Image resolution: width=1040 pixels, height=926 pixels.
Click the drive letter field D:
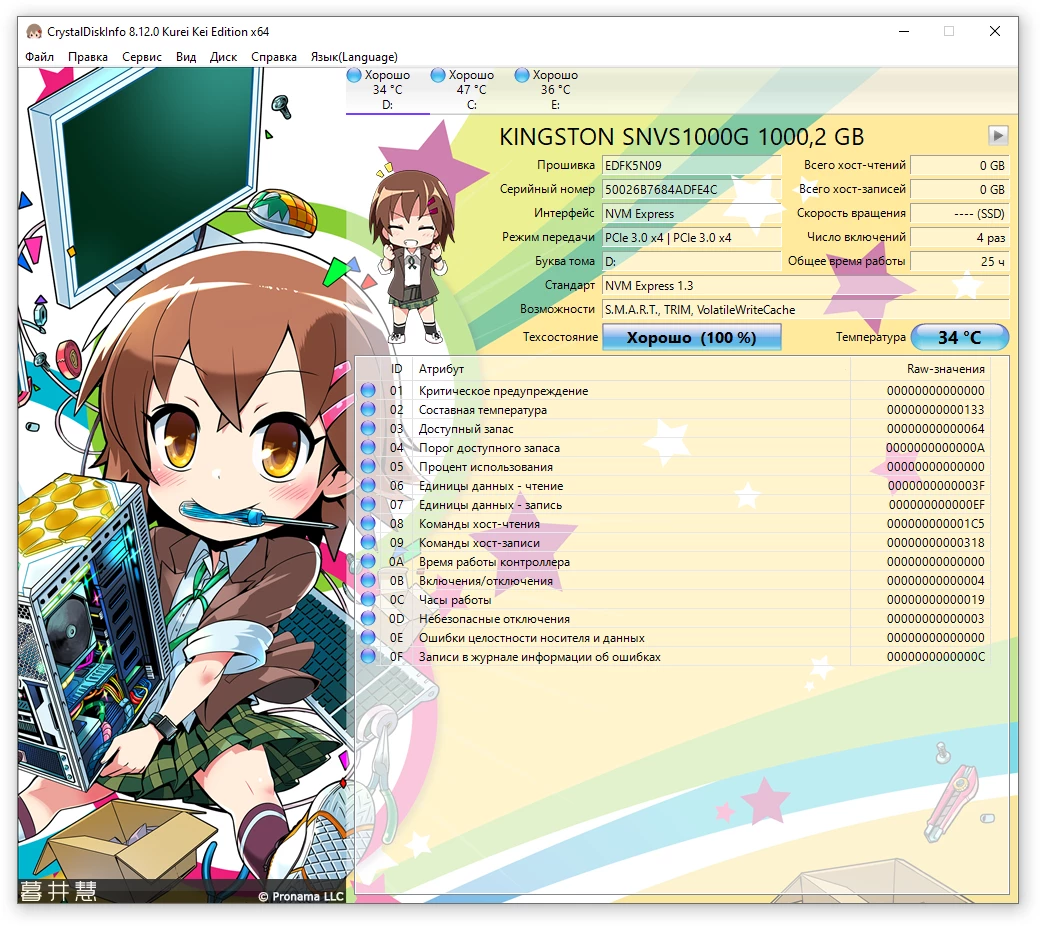coord(691,261)
